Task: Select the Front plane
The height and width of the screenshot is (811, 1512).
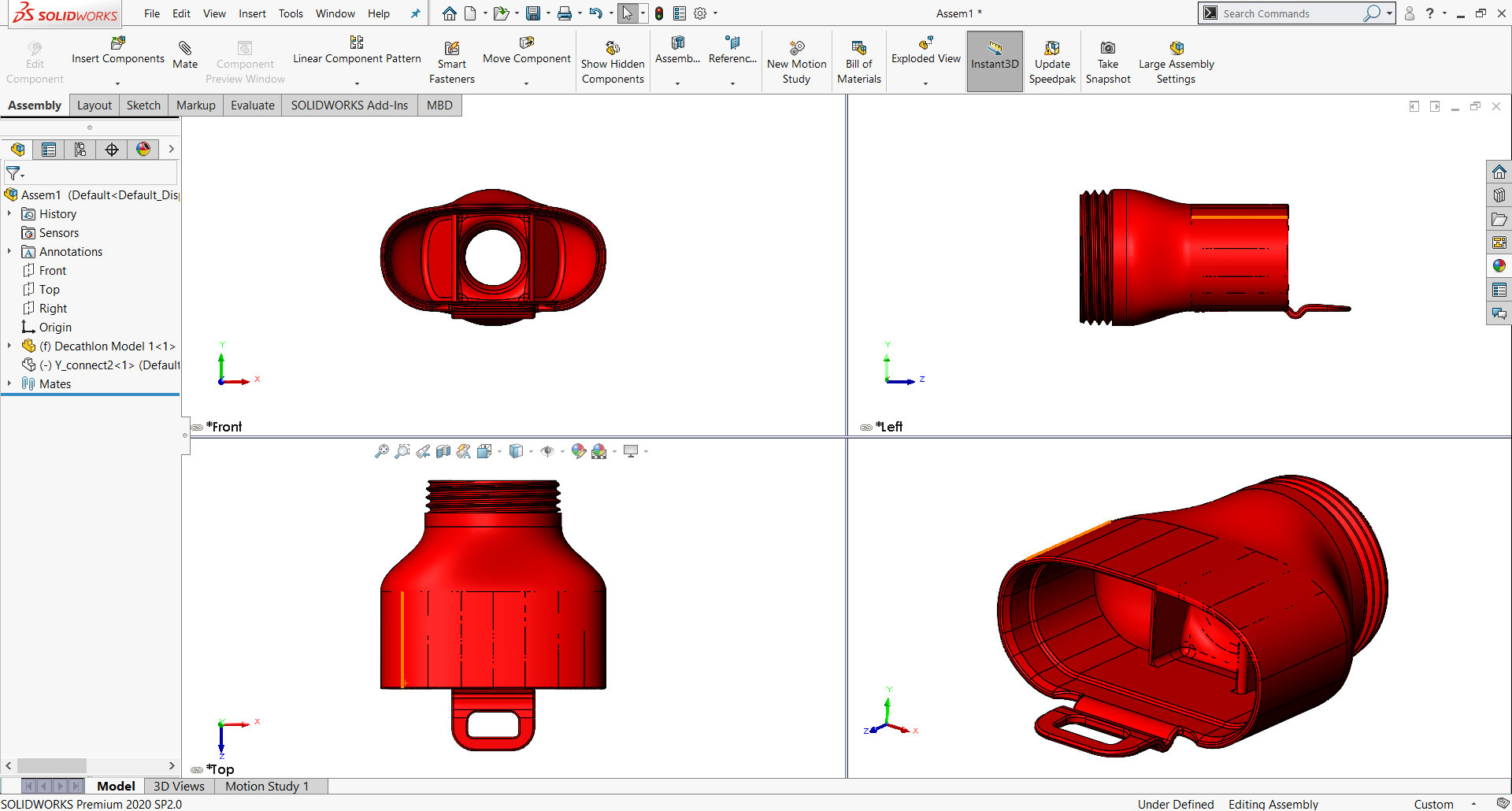Action: tap(53, 270)
